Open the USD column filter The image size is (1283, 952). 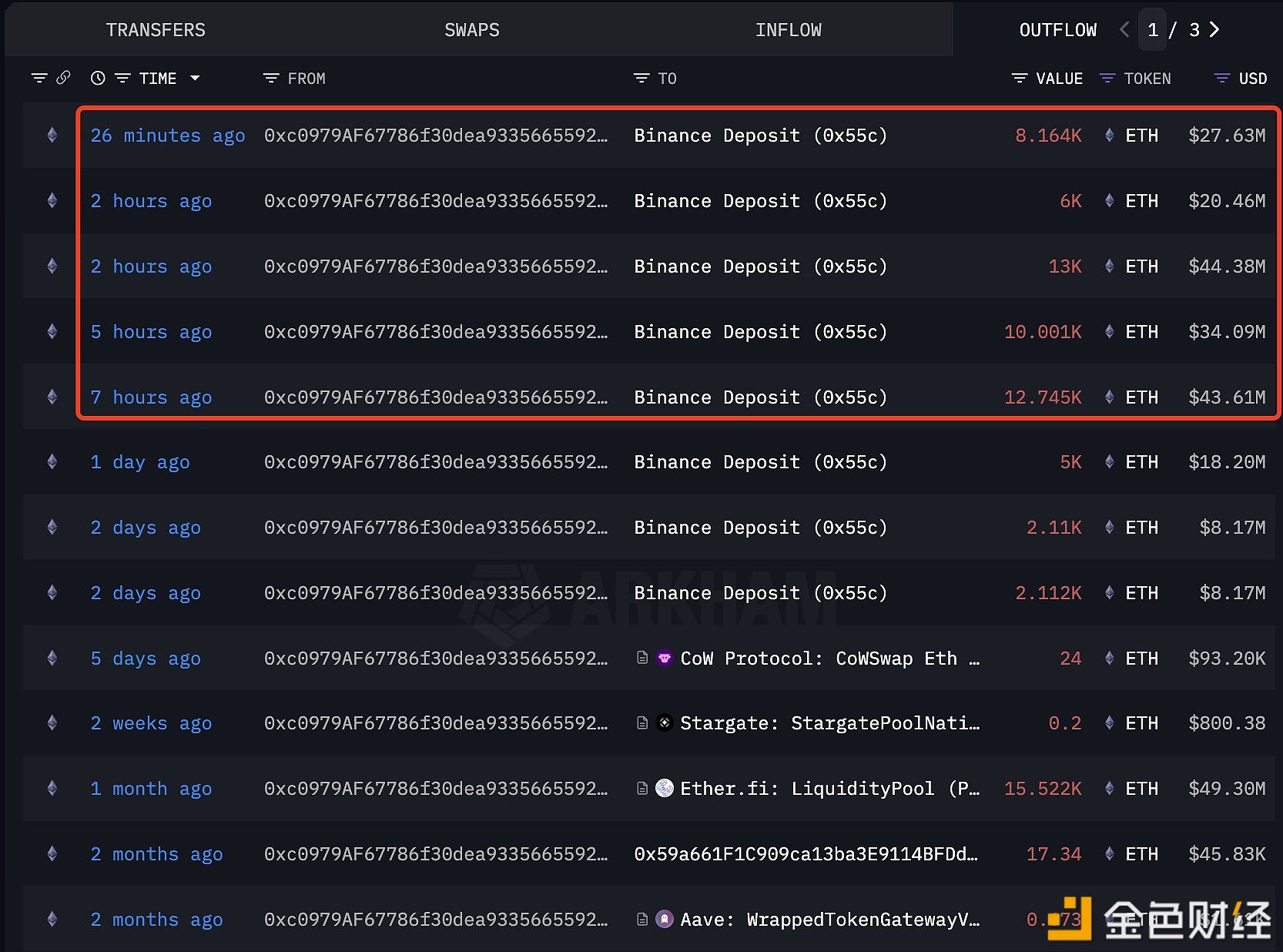tap(1222, 78)
